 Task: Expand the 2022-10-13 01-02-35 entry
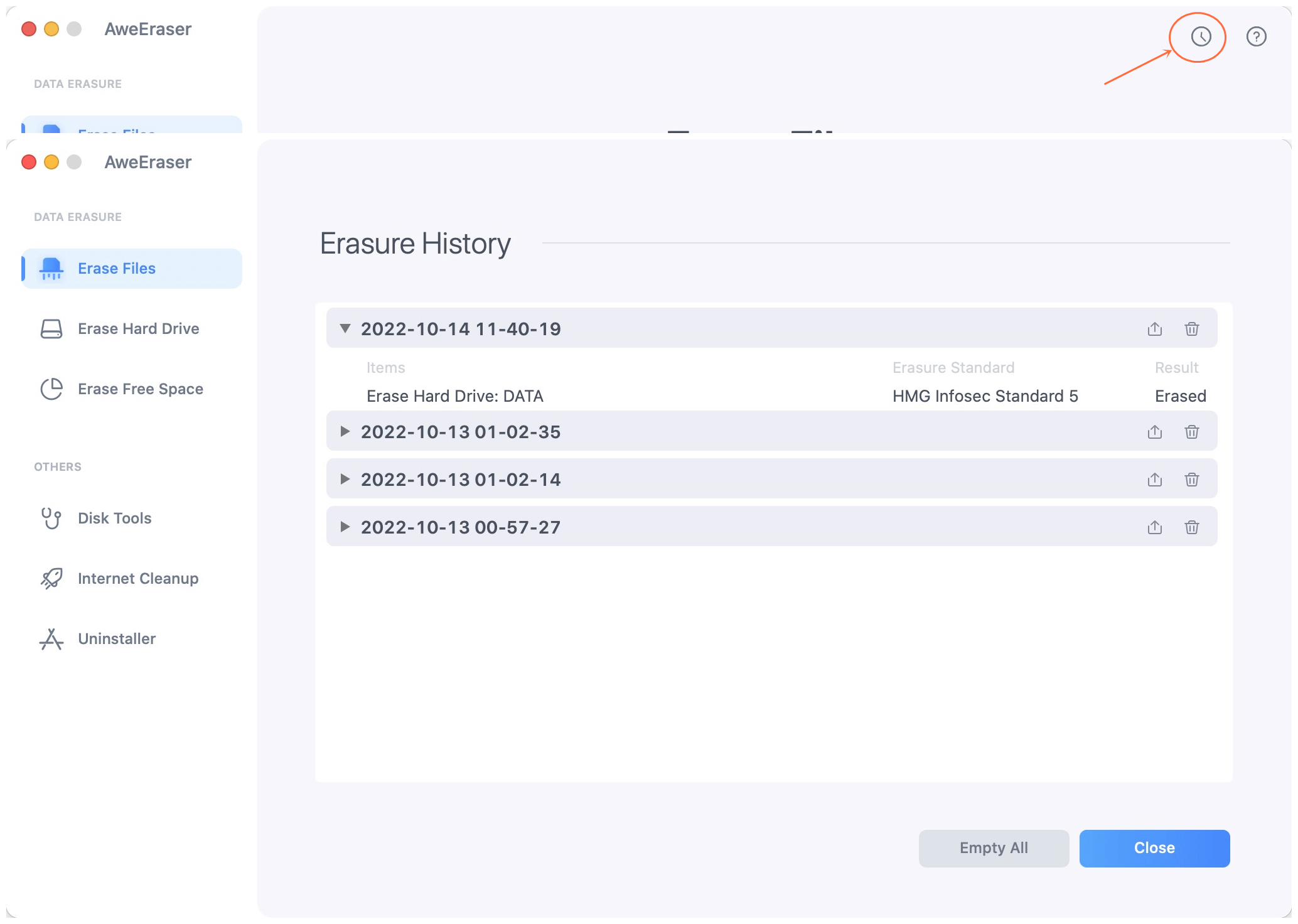point(345,431)
